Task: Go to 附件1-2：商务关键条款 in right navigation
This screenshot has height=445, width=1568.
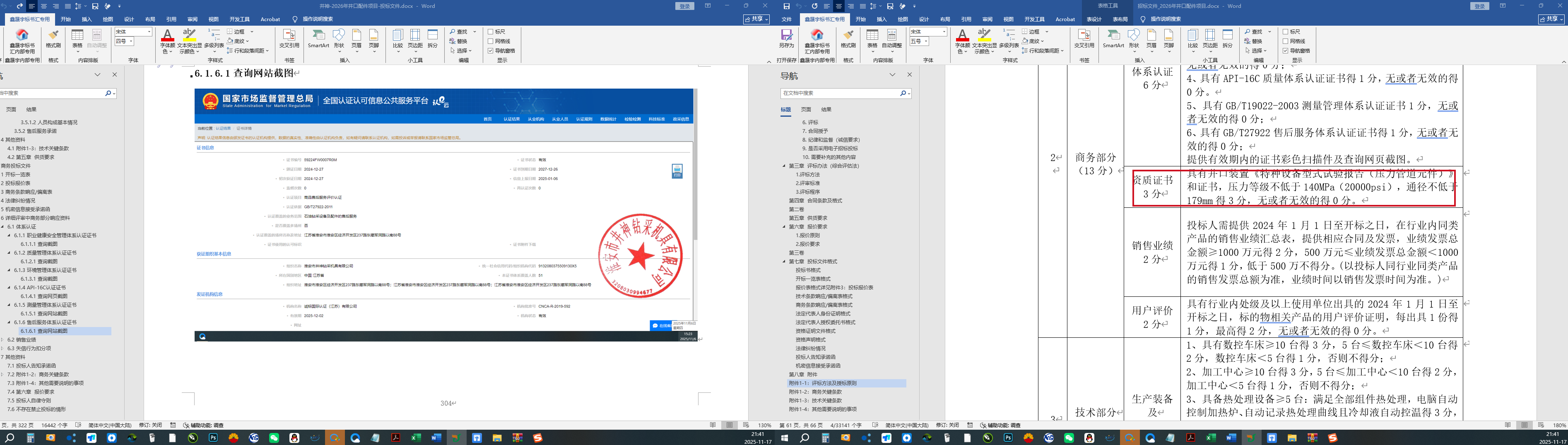Action: click(x=816, y=392)
